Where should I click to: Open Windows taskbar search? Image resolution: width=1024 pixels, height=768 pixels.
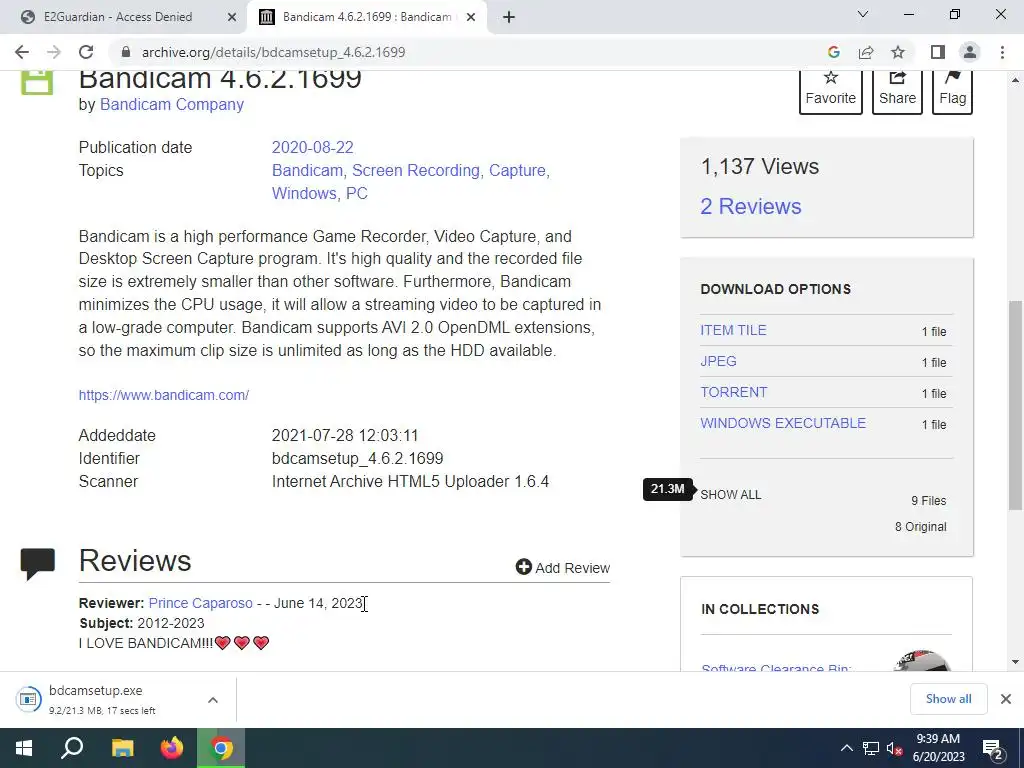pyautogui.click(x=72, y=748)
